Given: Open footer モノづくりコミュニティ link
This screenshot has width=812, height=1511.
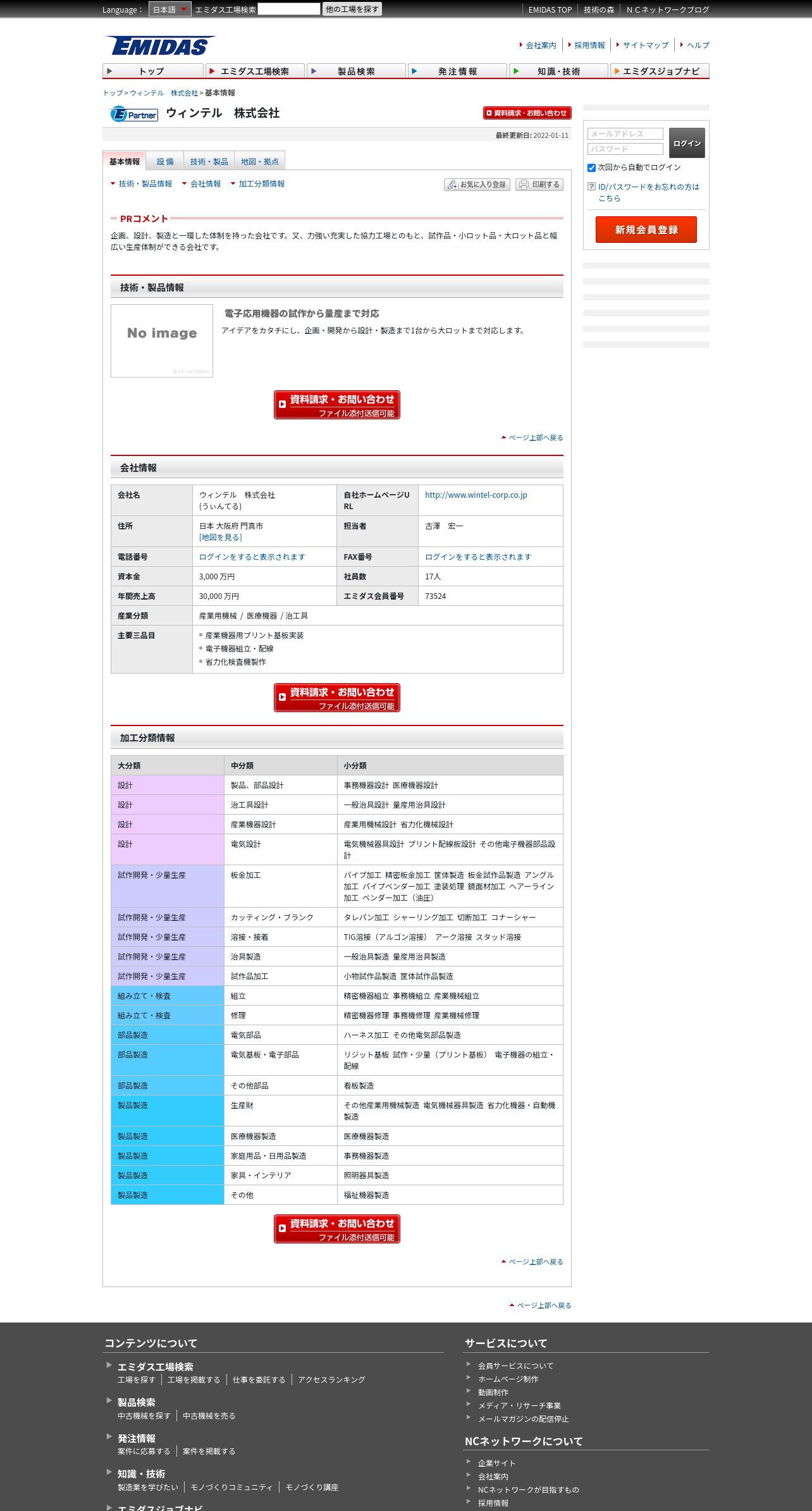Looking at the screenshot, I should pos(231,1488).
